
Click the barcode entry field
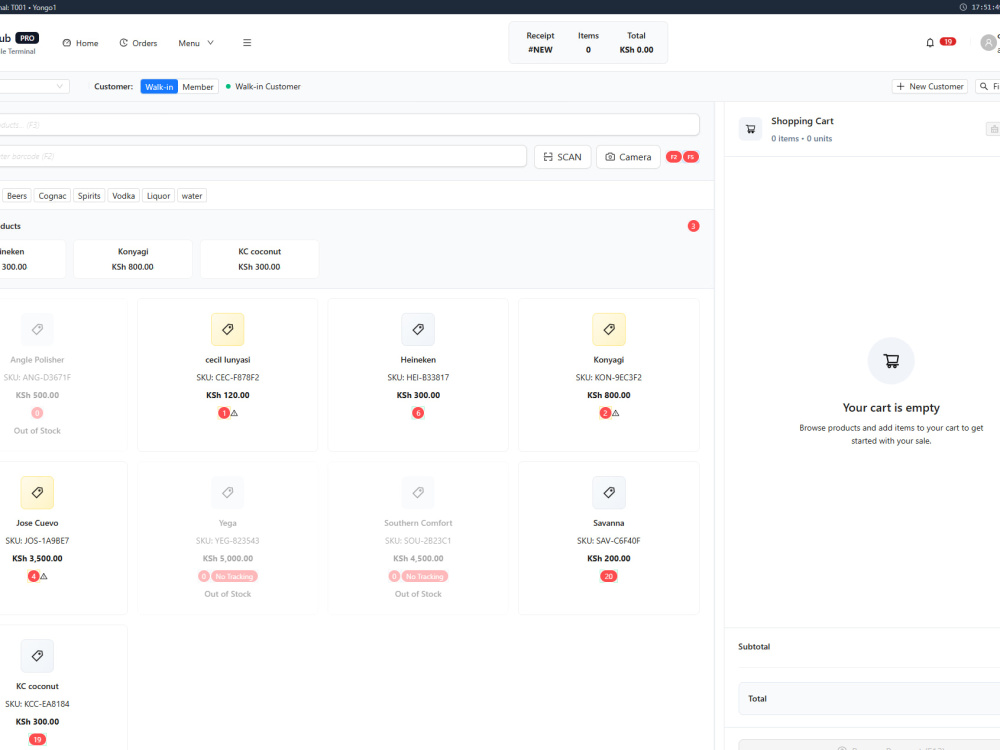pos(263,156)
